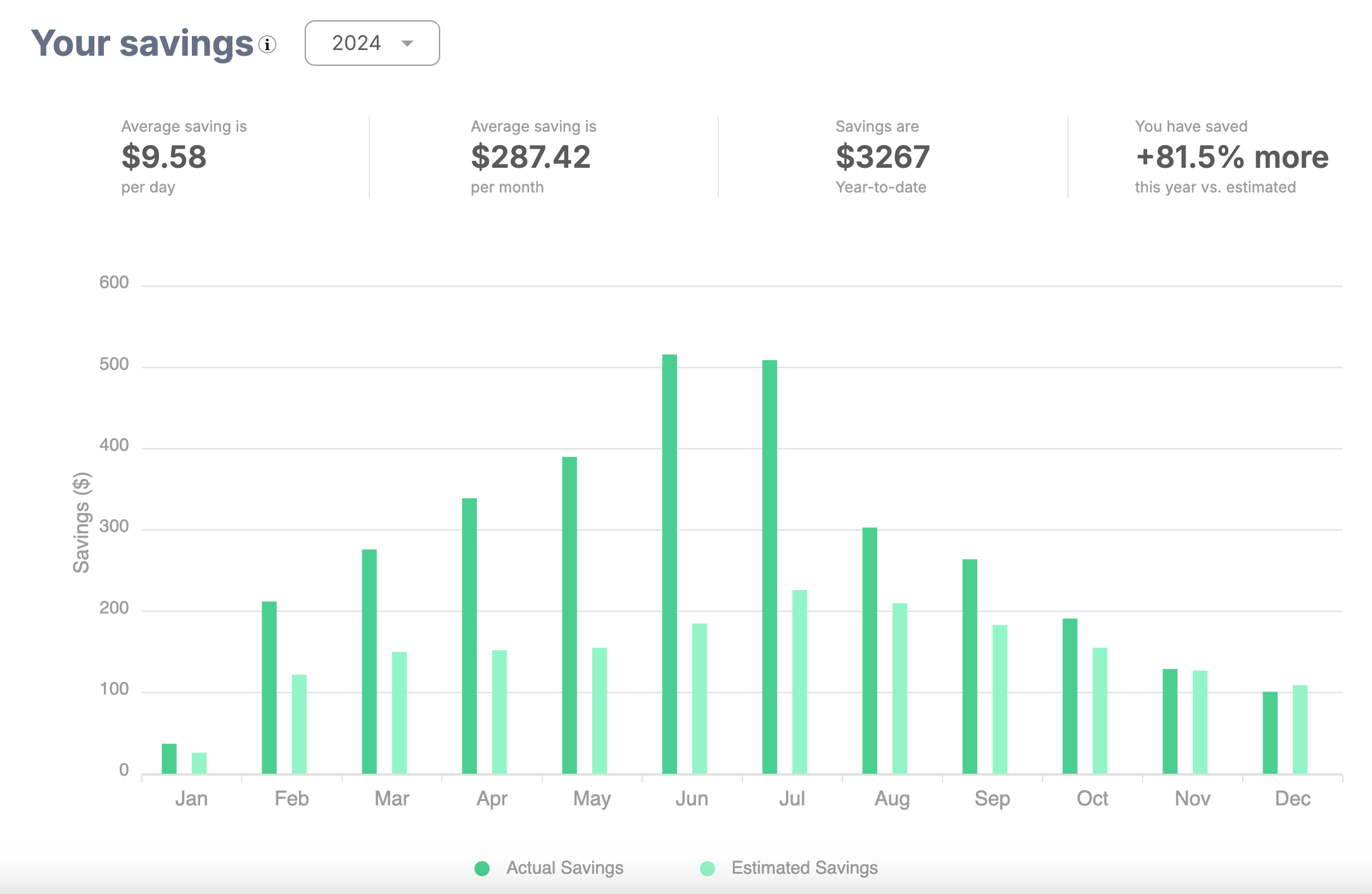
Task: Select the May actual savings bar
Action: (569, 614)
